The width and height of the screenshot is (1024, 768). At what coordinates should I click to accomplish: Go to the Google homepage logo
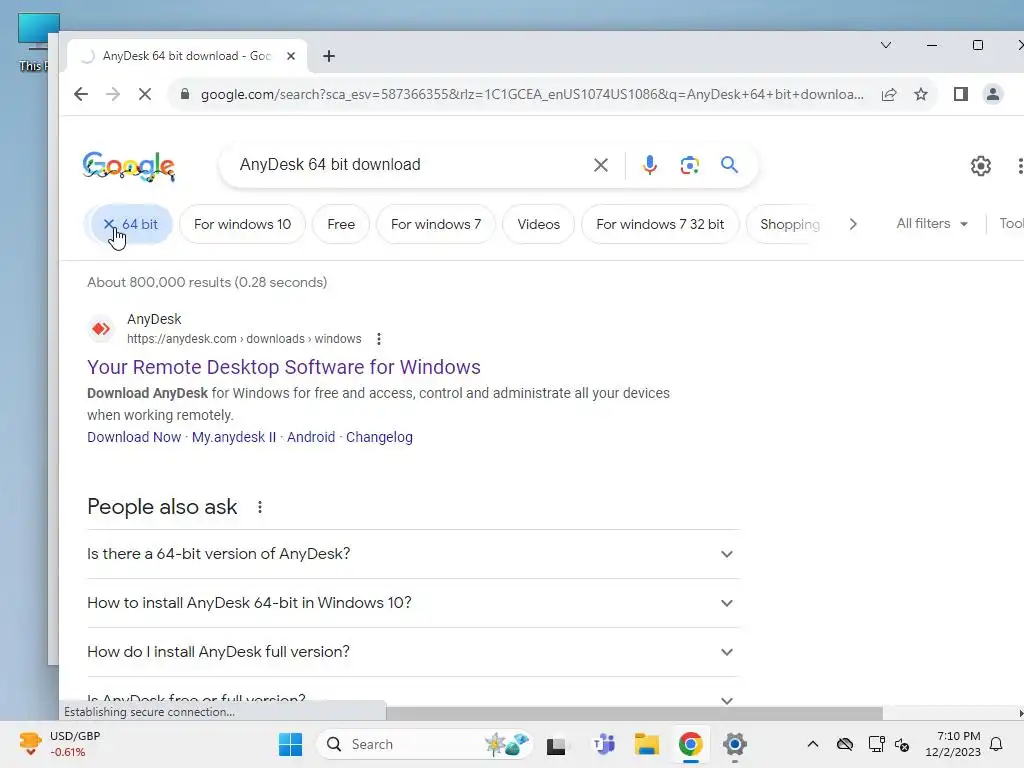point(129,166)
